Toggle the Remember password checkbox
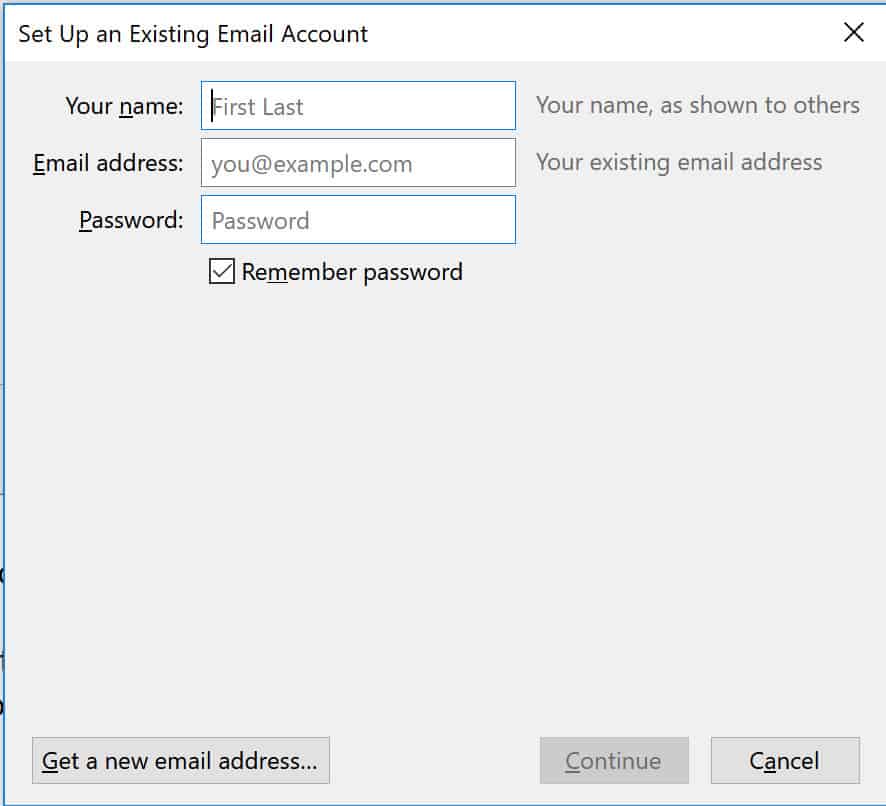The width and height of the screenshot is (886, 806). 222,271
